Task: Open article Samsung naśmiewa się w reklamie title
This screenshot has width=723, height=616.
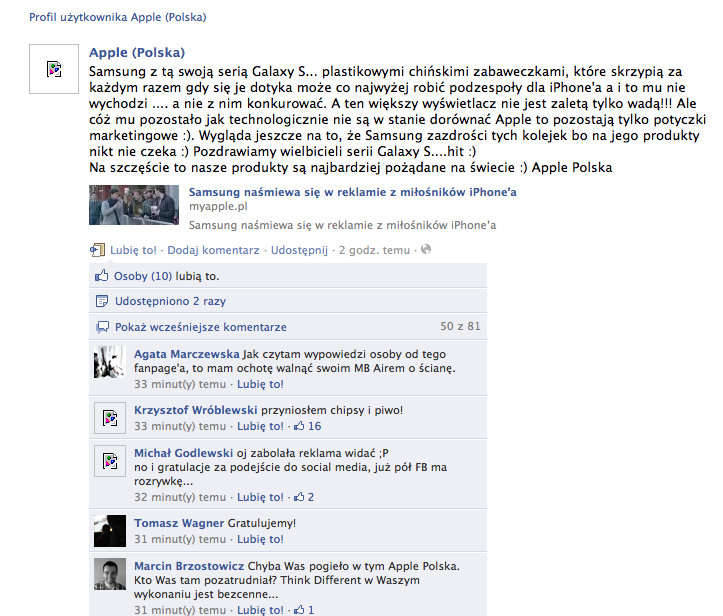Action: click(352, 192)
